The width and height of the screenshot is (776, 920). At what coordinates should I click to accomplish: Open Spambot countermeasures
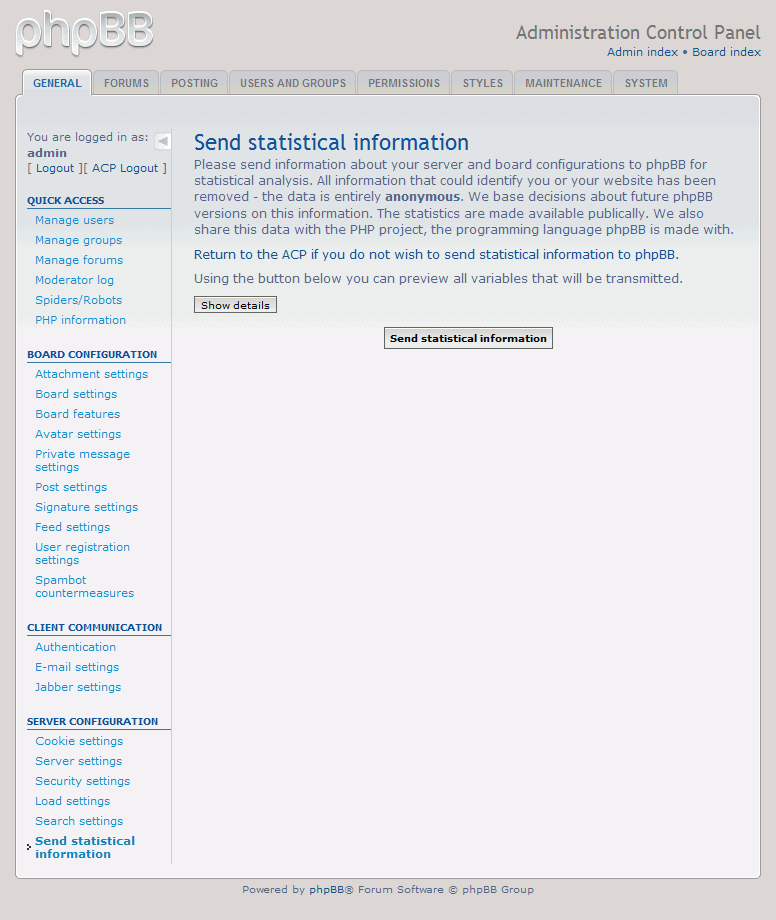click(84, 586)
